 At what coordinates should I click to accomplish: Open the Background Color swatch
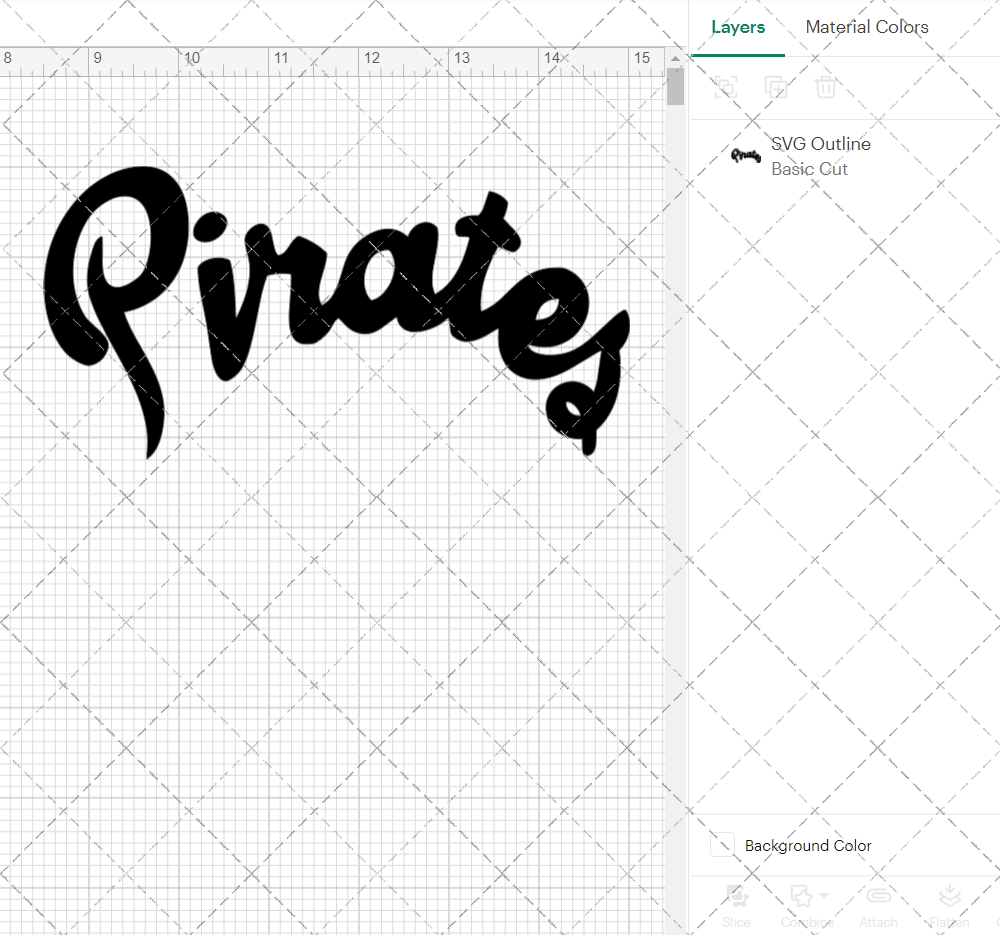(722, 845)
